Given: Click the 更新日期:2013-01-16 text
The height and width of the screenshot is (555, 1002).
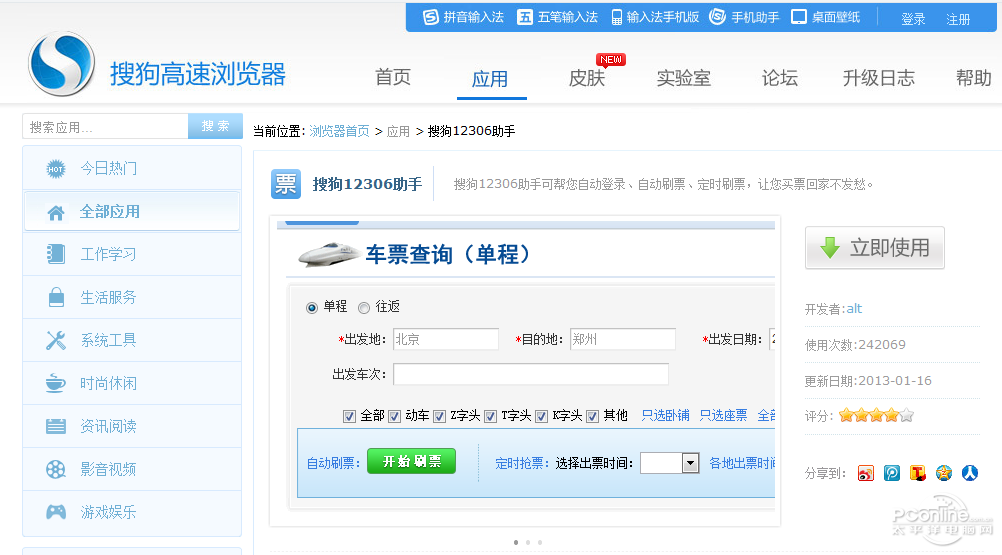Looking at the screenshot, I should (868, 381).
